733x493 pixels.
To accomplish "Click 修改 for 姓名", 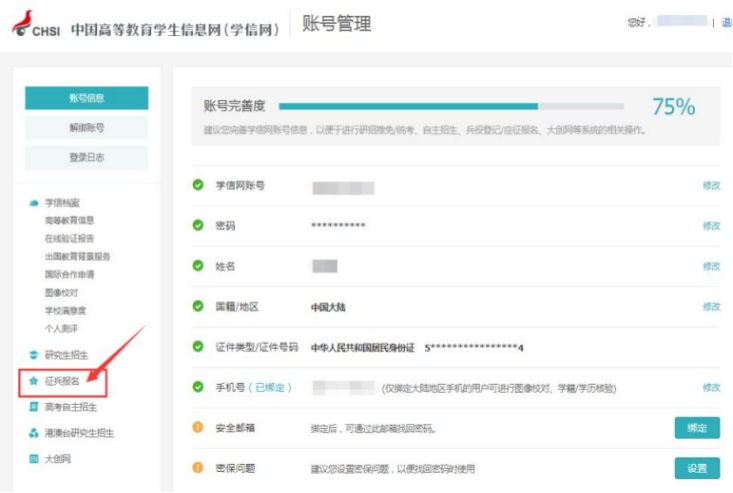I will pyautogui.click(x=711, y=266).
